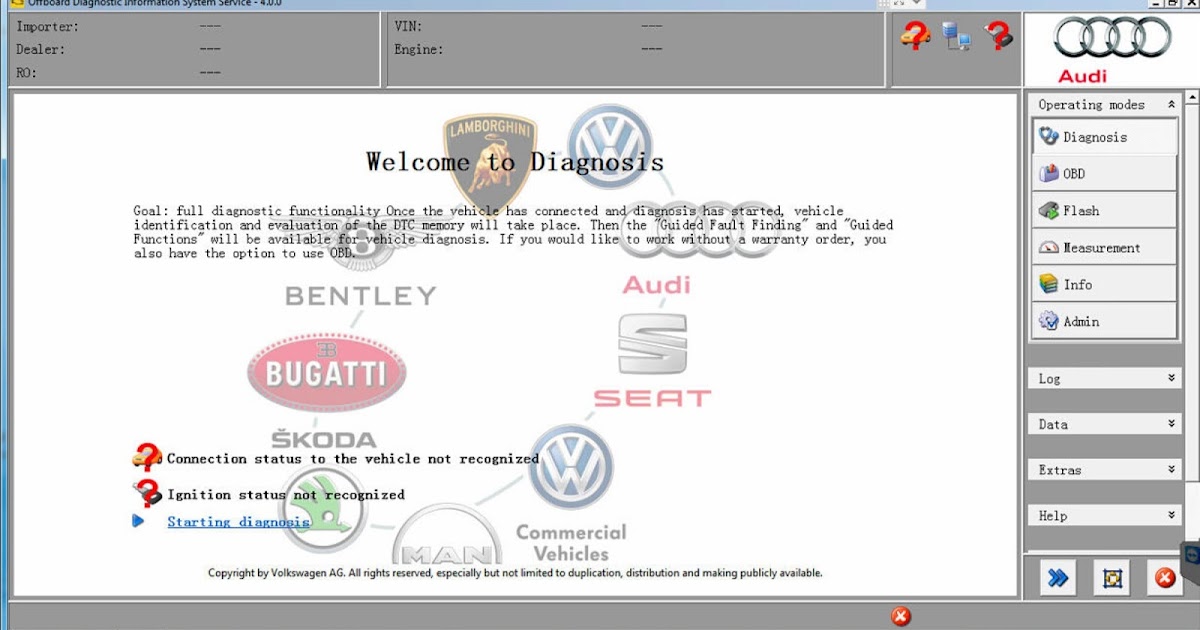Open the Admin mode
The height and width of the screenshot is (630, 1200).
(1105, 322)
